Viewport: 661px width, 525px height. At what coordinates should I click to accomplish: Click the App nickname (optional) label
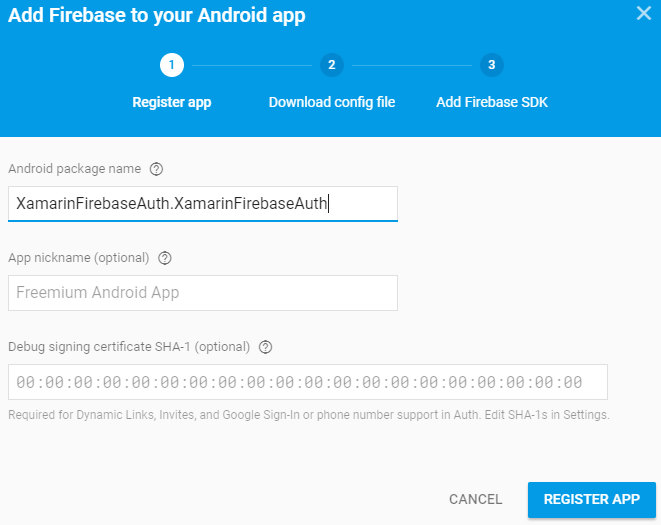click(78, 258)
